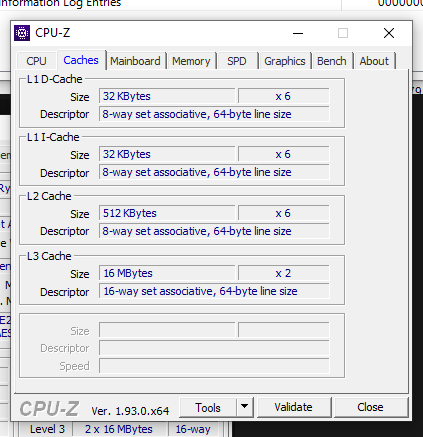This screenshot has width=423, height=437.
Task: Click the L1 I-Cache descriptor field
Action: (x=214, y=172)
